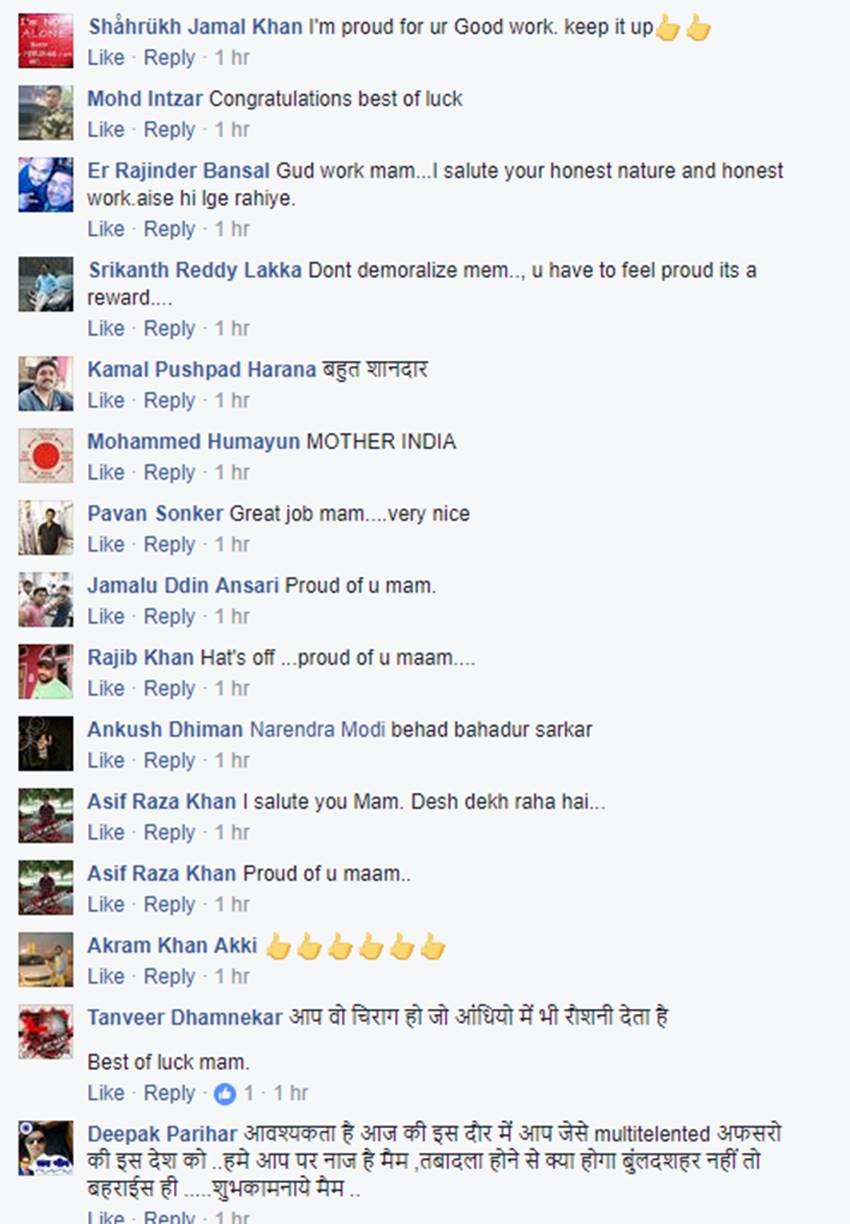Click Ankush Dhiman's dark profile picture
850x1224 pixels.
[46, 744]
